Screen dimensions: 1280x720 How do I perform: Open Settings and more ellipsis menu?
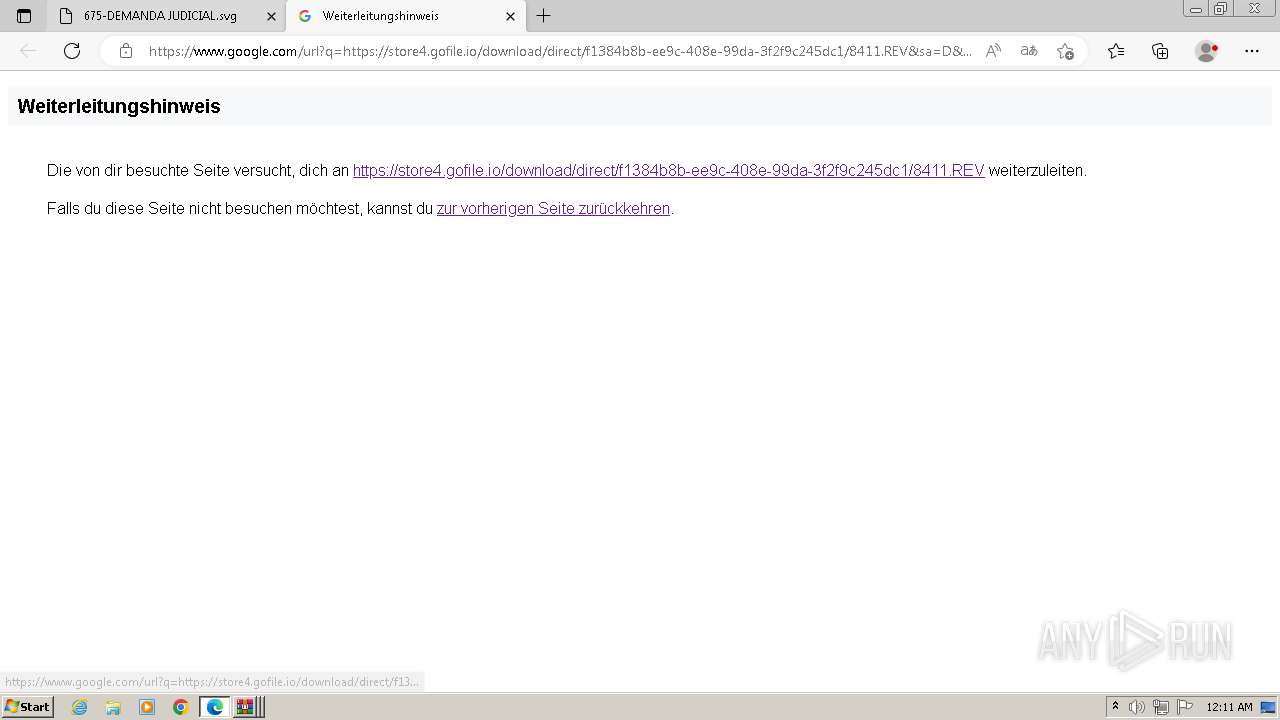pos(1252,51)
